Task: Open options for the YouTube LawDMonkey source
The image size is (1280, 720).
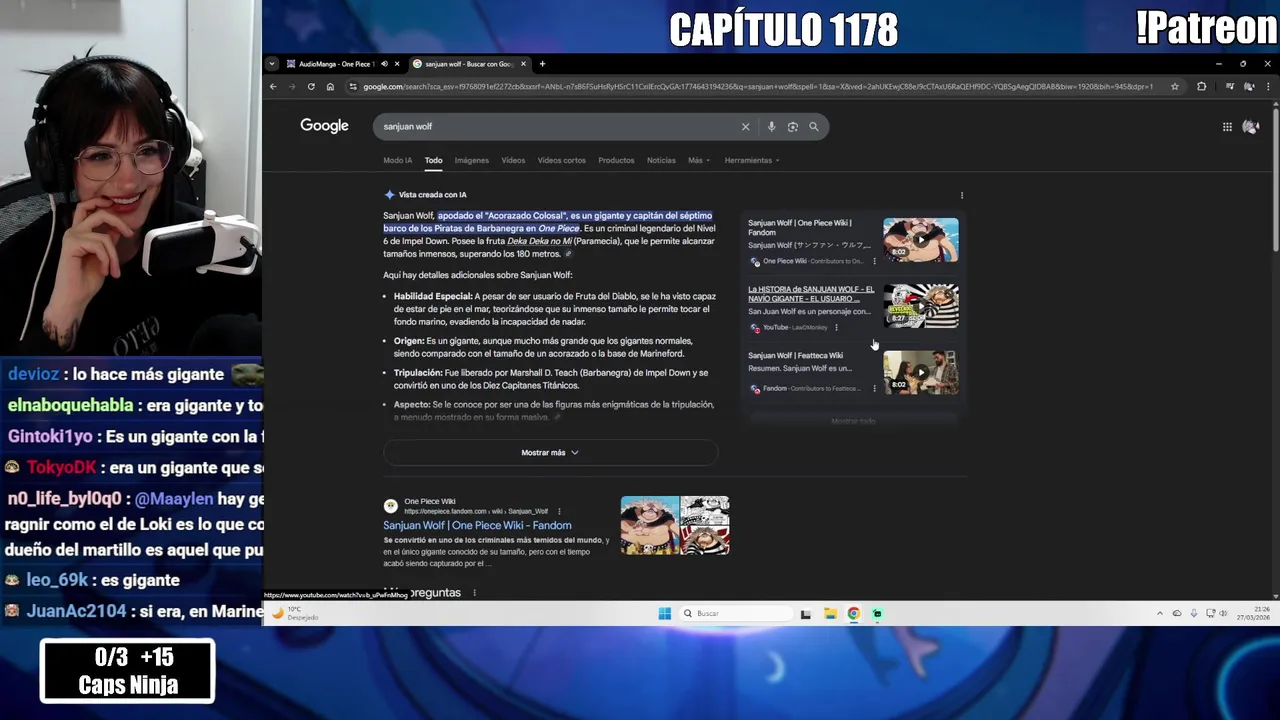Action: click(836, 327)
